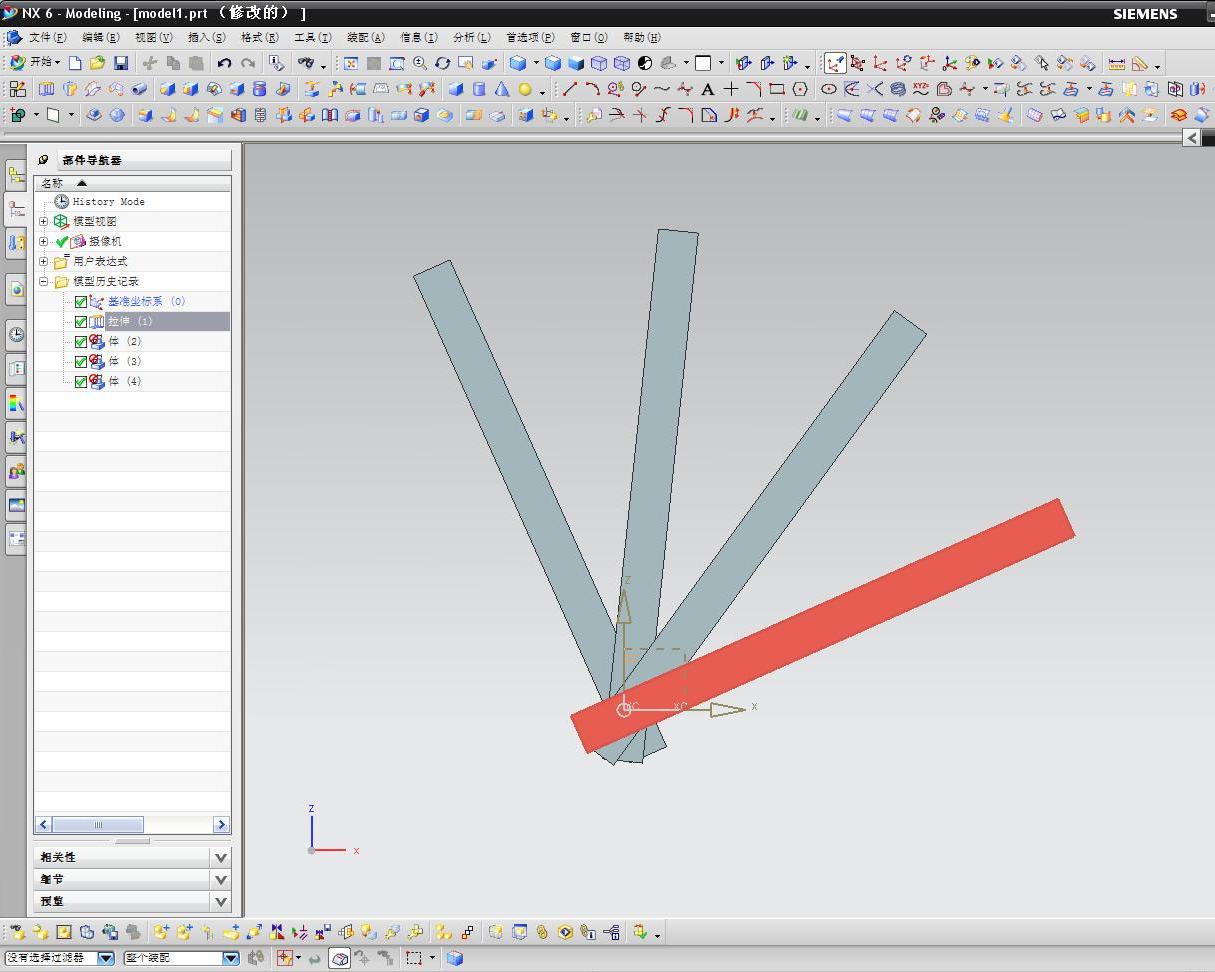
Task: Click the Measure Distance ruler icon
Action: tap(1117, 63)
